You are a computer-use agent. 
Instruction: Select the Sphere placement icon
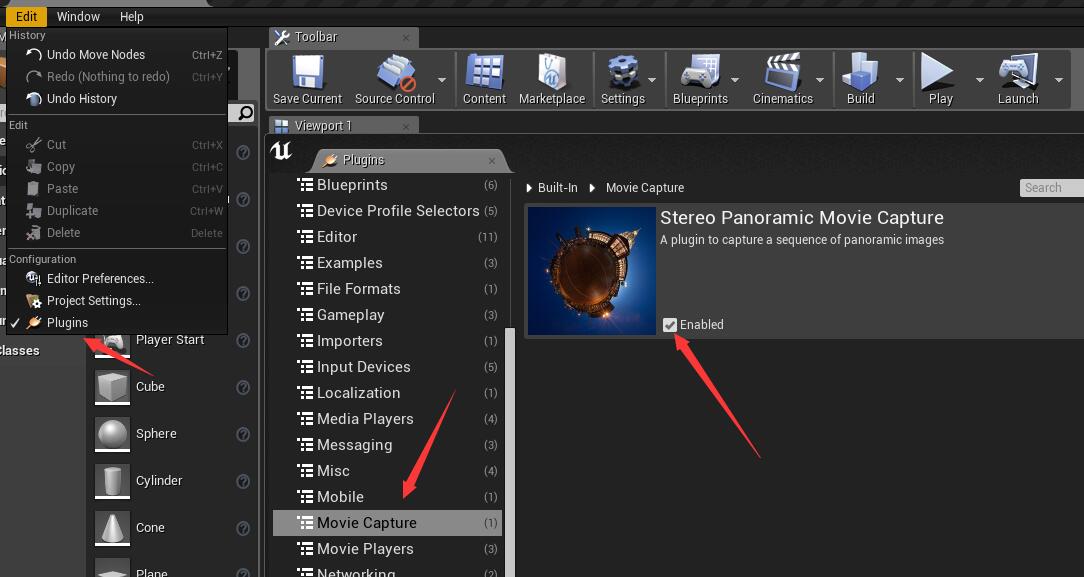coord(112,434)
